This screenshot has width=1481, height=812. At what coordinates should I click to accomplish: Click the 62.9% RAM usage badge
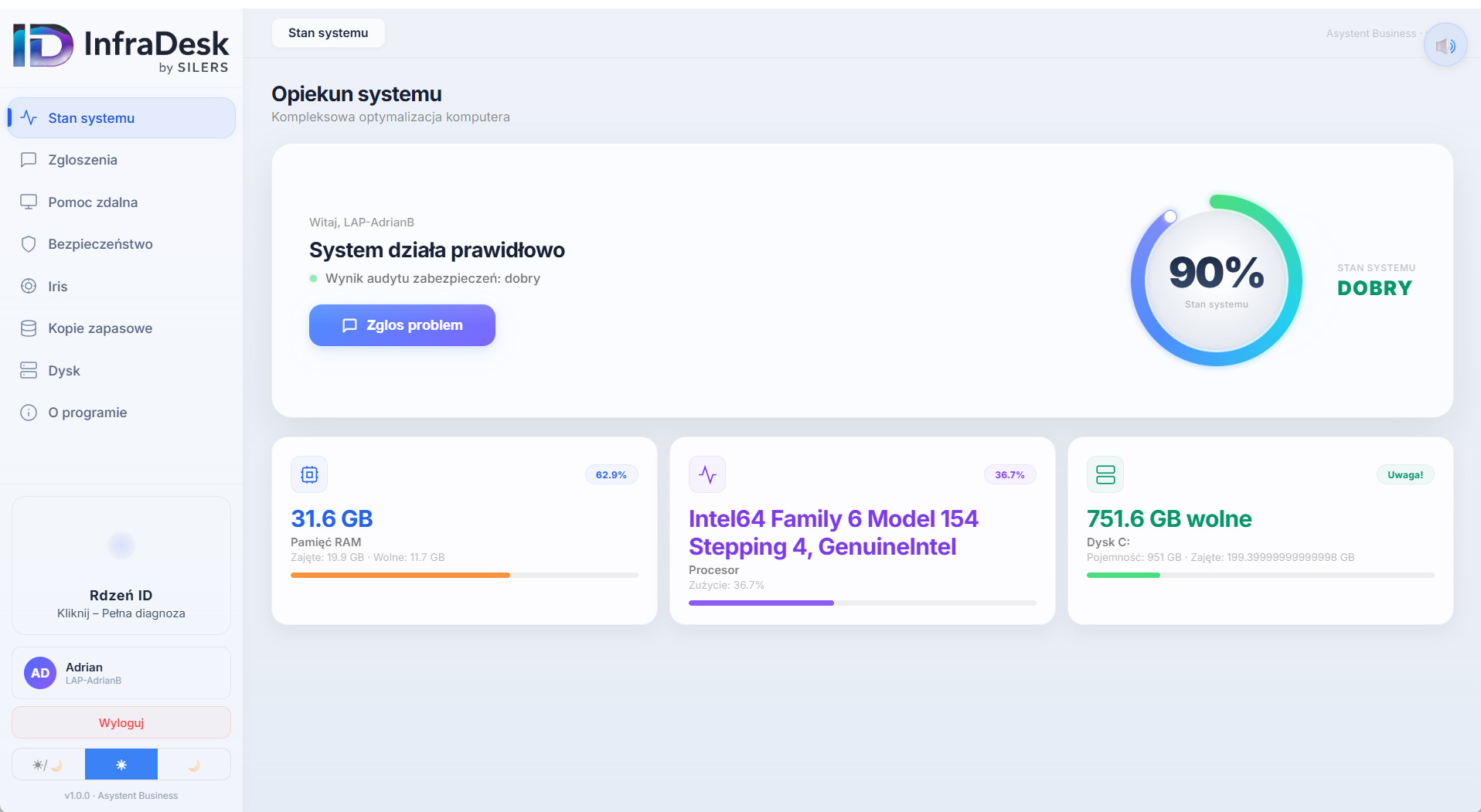[x=611, y=474]
